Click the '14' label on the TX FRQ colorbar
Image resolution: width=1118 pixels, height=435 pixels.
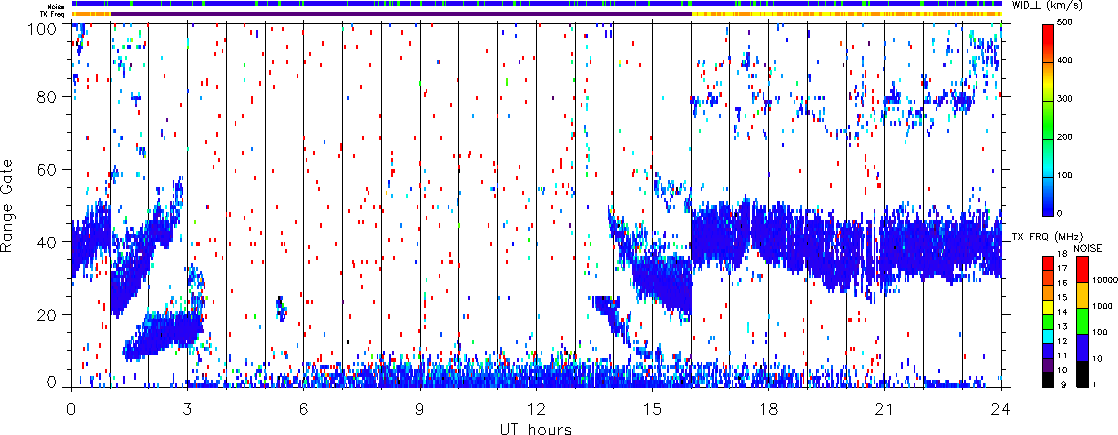point(1062,312)
